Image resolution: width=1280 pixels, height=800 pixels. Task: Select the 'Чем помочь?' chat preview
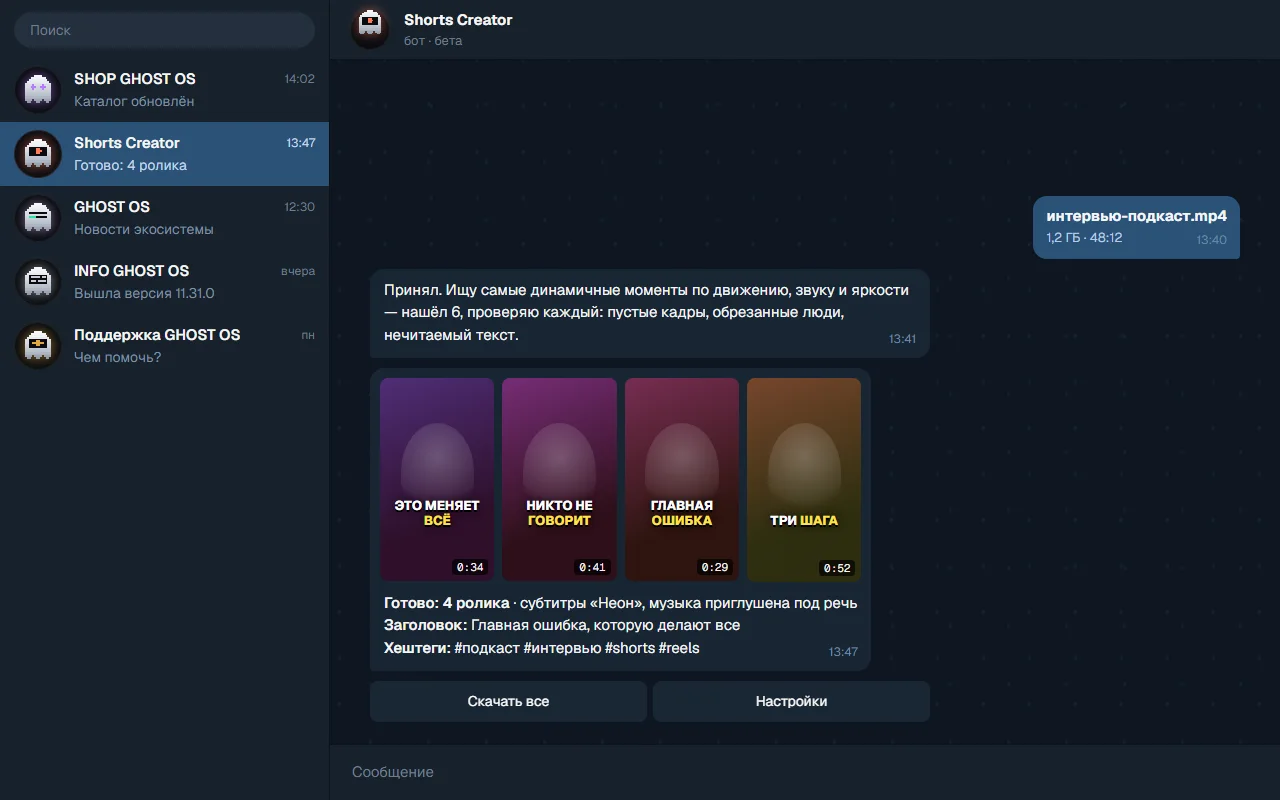click(117, 357)
